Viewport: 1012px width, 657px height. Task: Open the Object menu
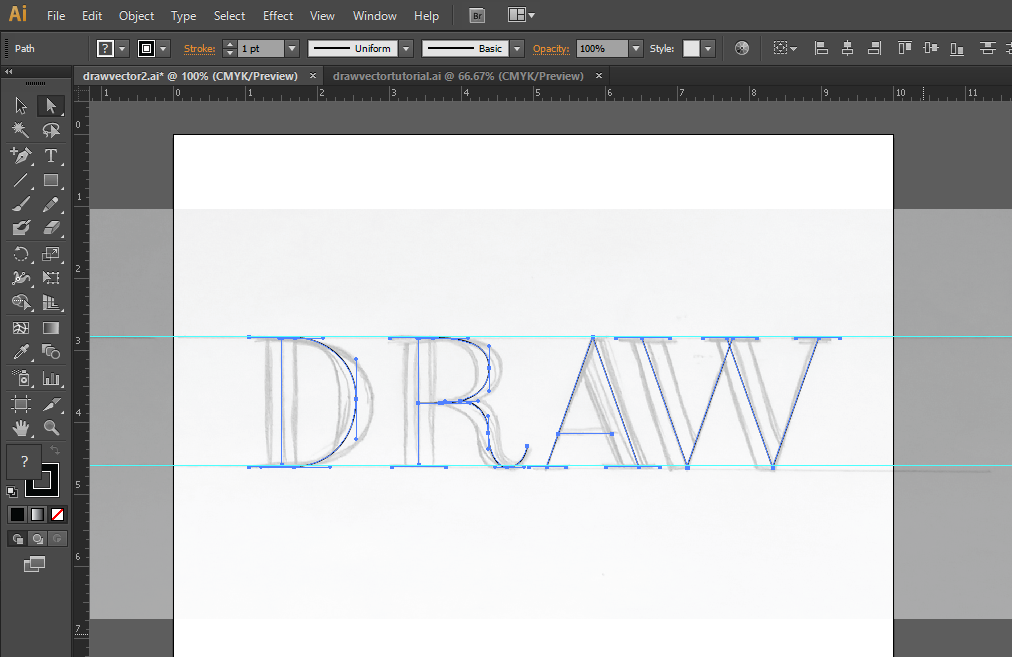(136, 15)
